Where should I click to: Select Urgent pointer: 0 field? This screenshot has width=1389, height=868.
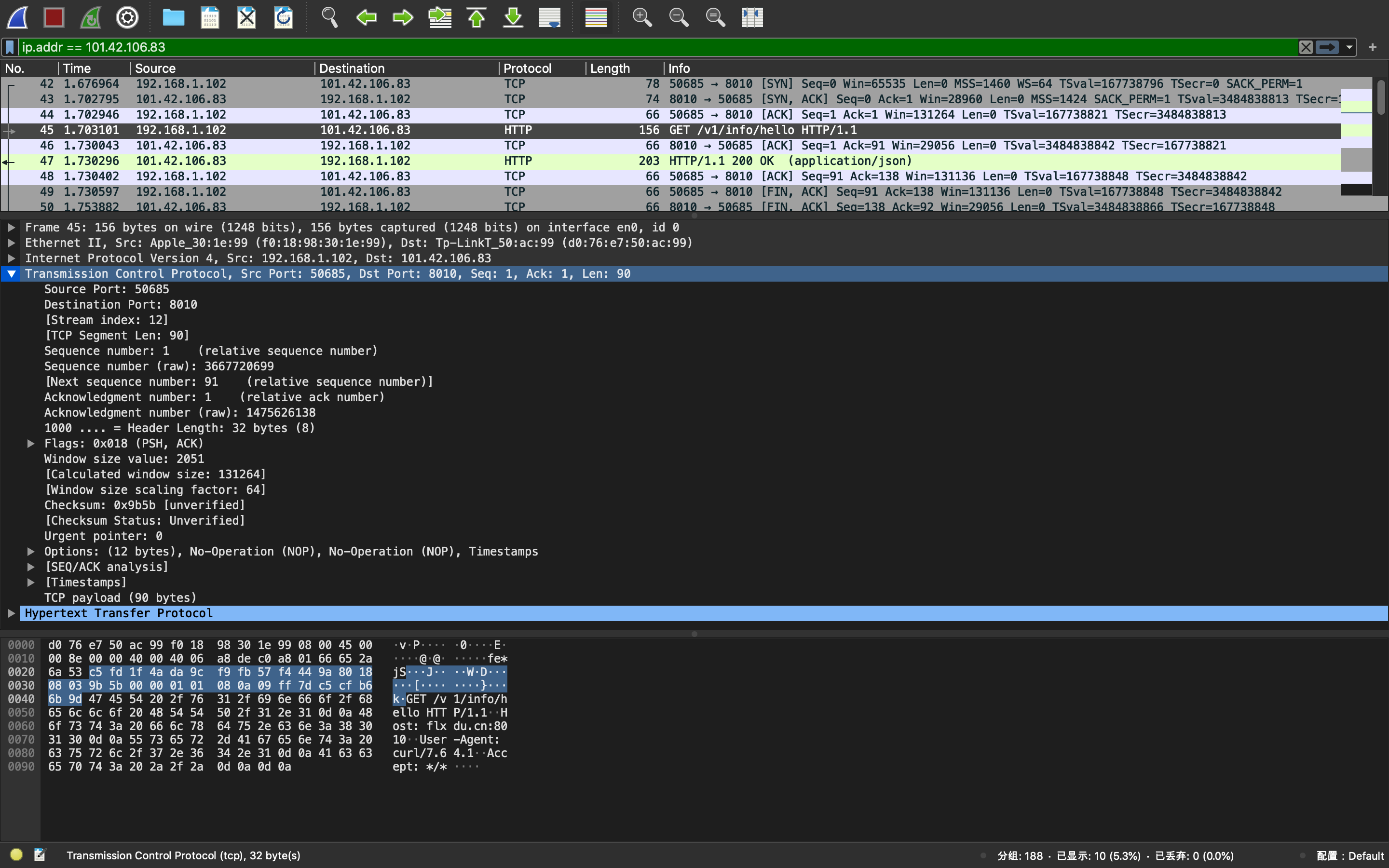pyautogui.click(x=103, y=536)
